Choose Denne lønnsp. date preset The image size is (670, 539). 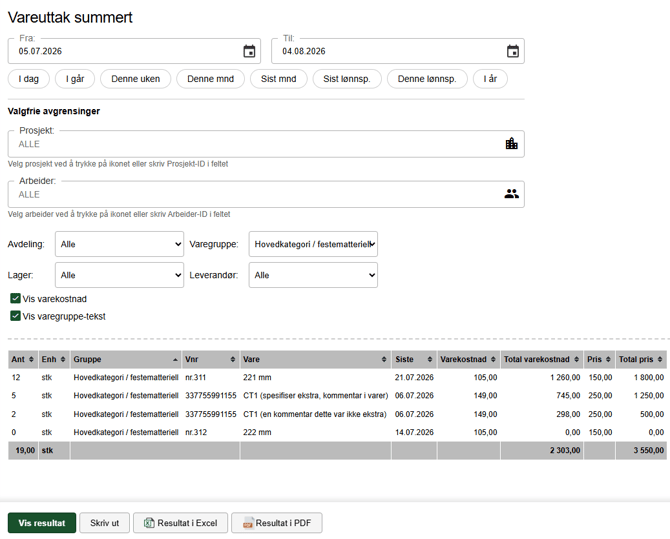pyautogui.click(x=427, y=79)
